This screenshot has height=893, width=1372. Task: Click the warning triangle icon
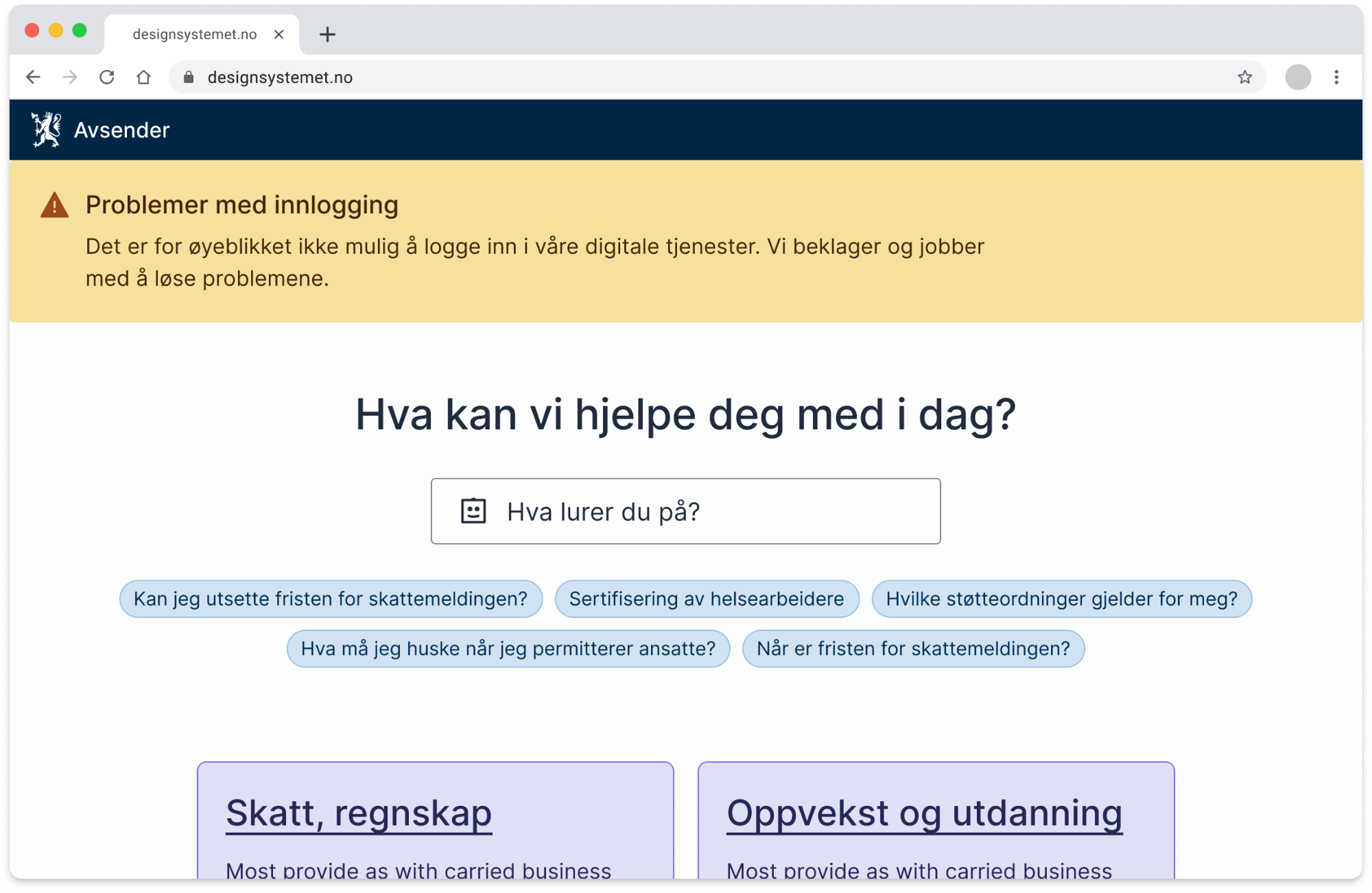(x=54, y=205)
